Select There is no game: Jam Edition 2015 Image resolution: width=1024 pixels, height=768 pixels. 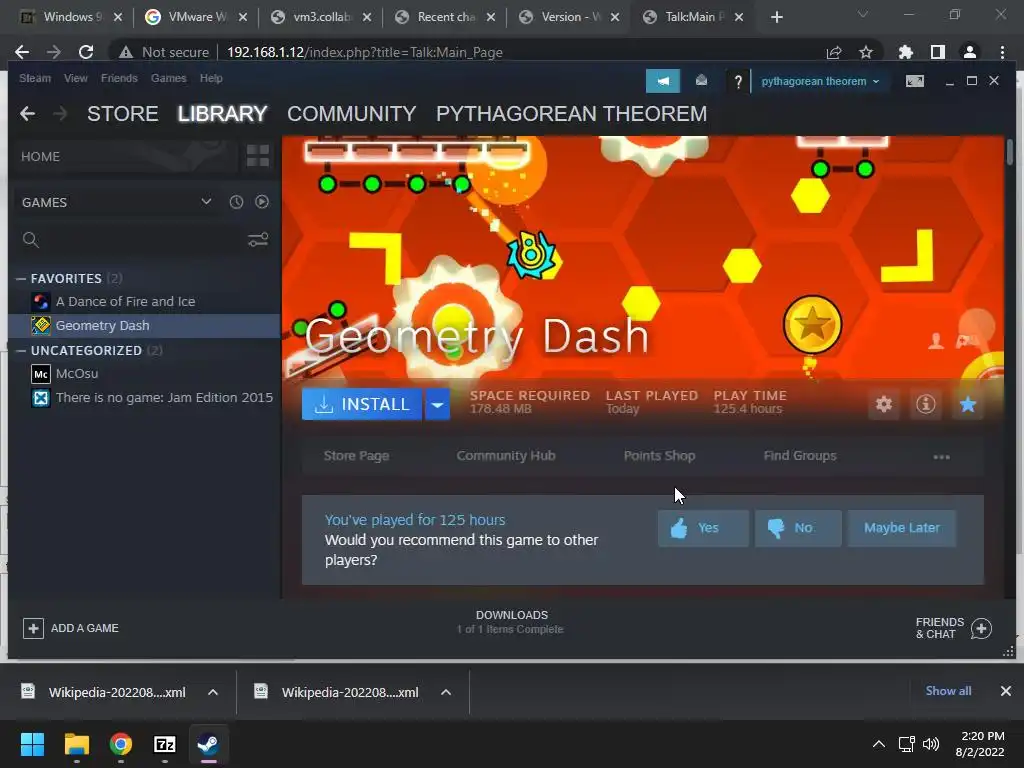(x=144, y=398)
